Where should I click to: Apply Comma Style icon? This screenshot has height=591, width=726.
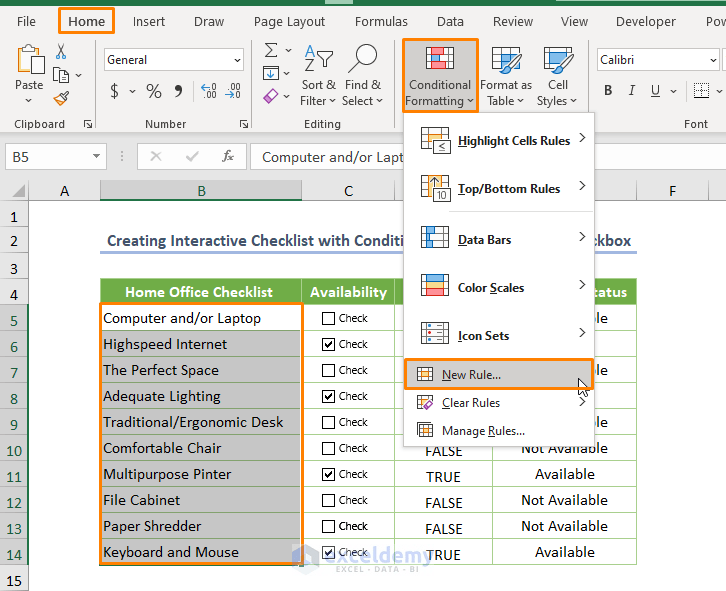point(178,91)
